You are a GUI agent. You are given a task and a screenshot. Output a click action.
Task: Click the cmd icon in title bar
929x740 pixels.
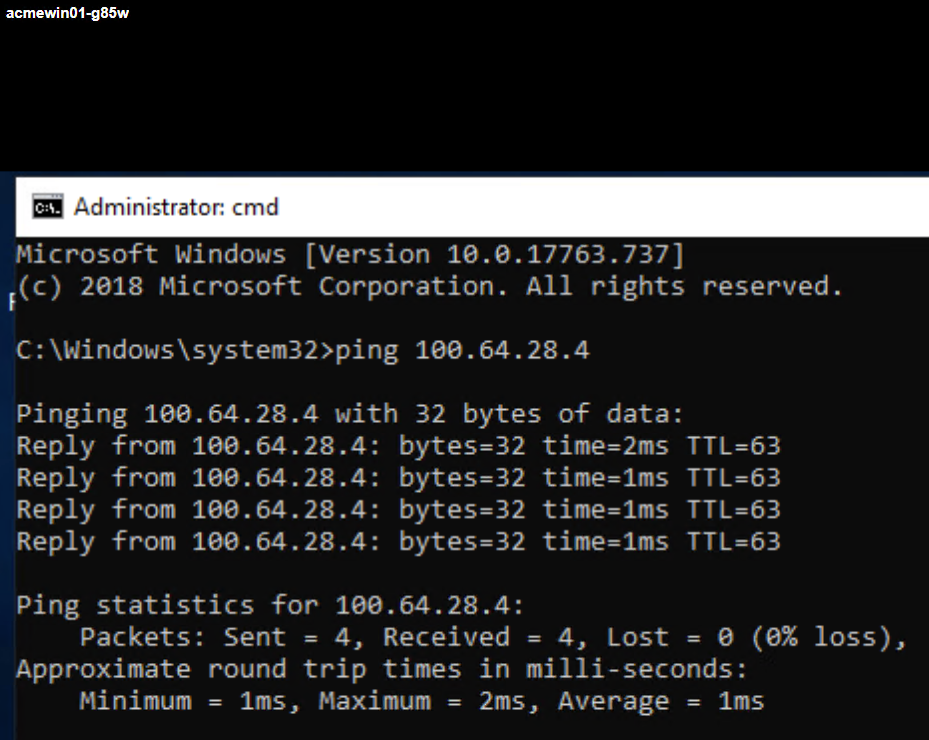coord(47,207)
